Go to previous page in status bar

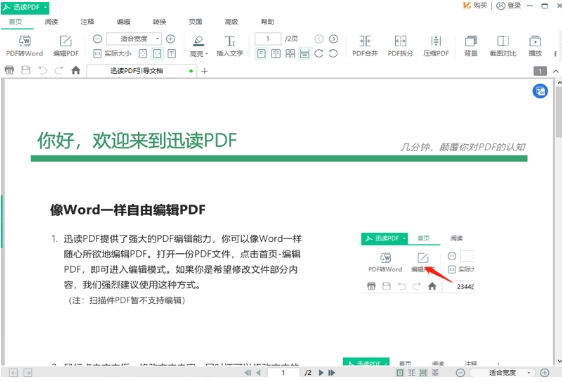tap(258, 373)
